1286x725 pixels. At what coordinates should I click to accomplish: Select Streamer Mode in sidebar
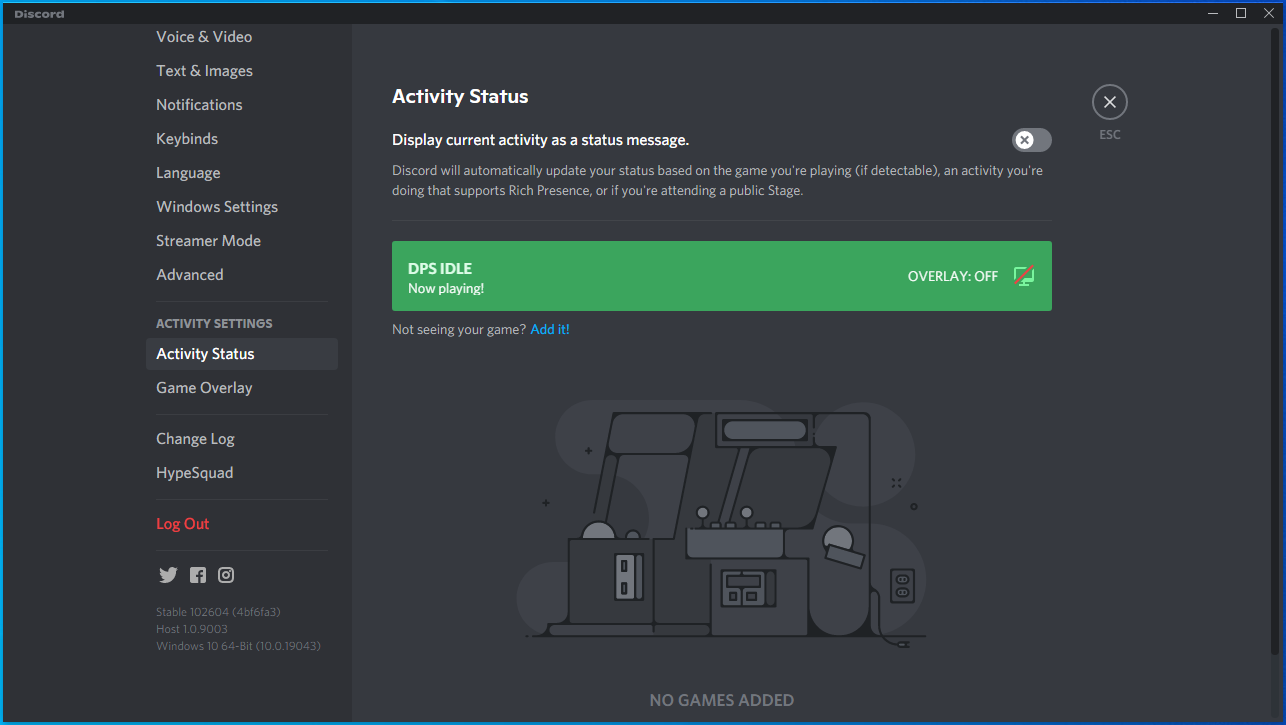click(x=208, y=241)
